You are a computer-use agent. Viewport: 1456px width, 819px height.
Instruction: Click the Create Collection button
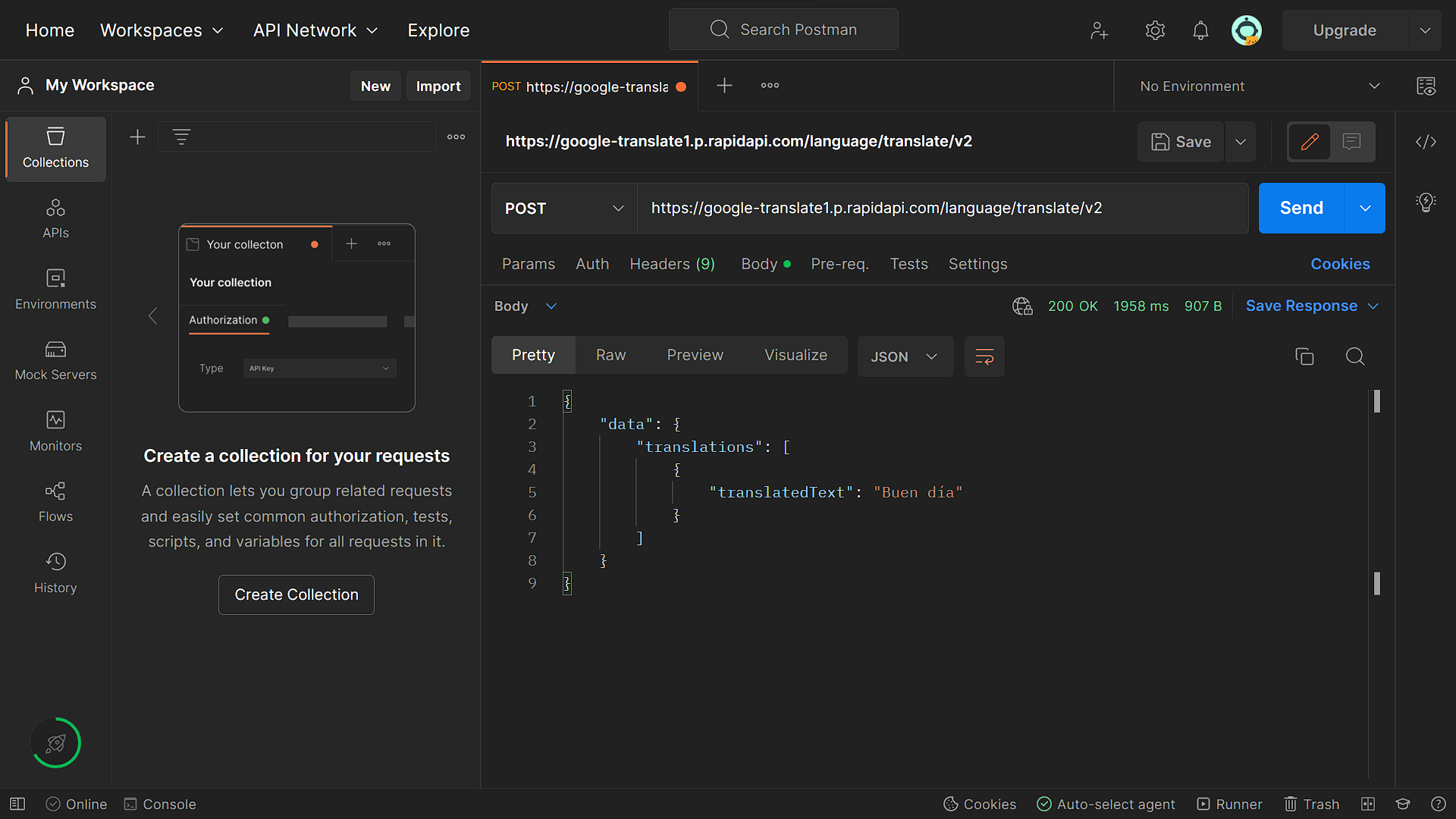[297, 595]
